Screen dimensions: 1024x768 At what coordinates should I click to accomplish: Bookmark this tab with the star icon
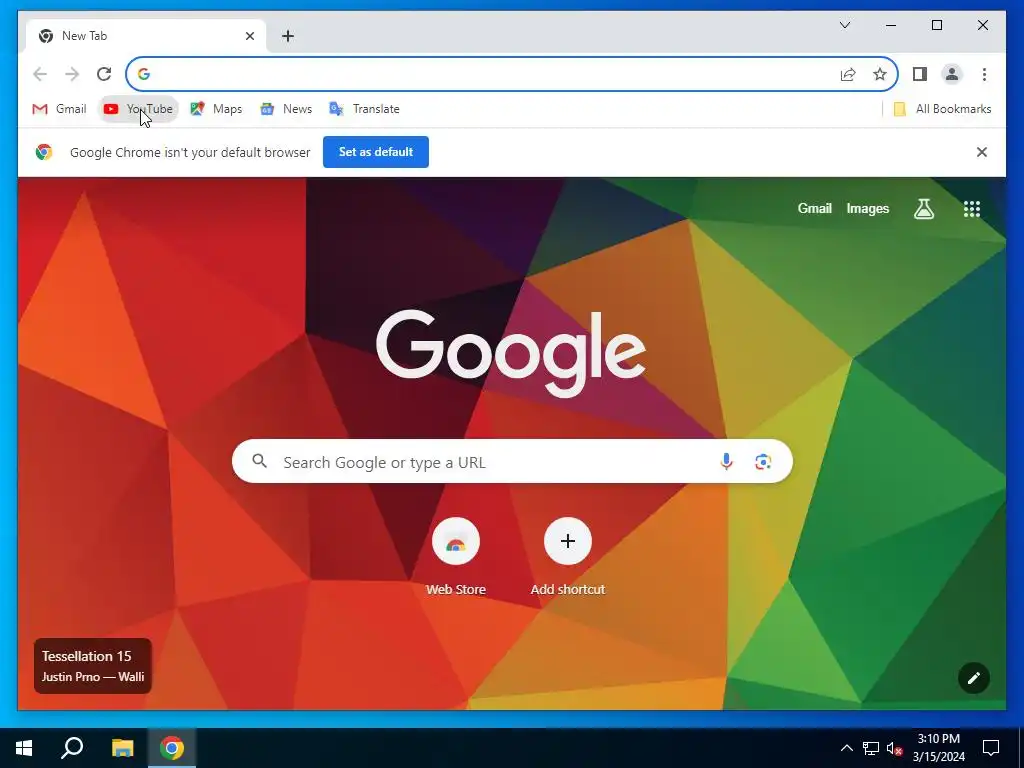[x=880, y=74]
